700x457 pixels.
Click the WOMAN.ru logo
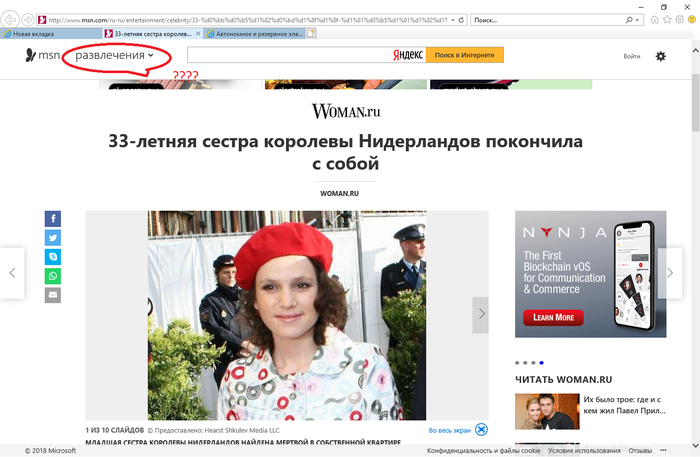pyautogui.click(x=346, y=111)
